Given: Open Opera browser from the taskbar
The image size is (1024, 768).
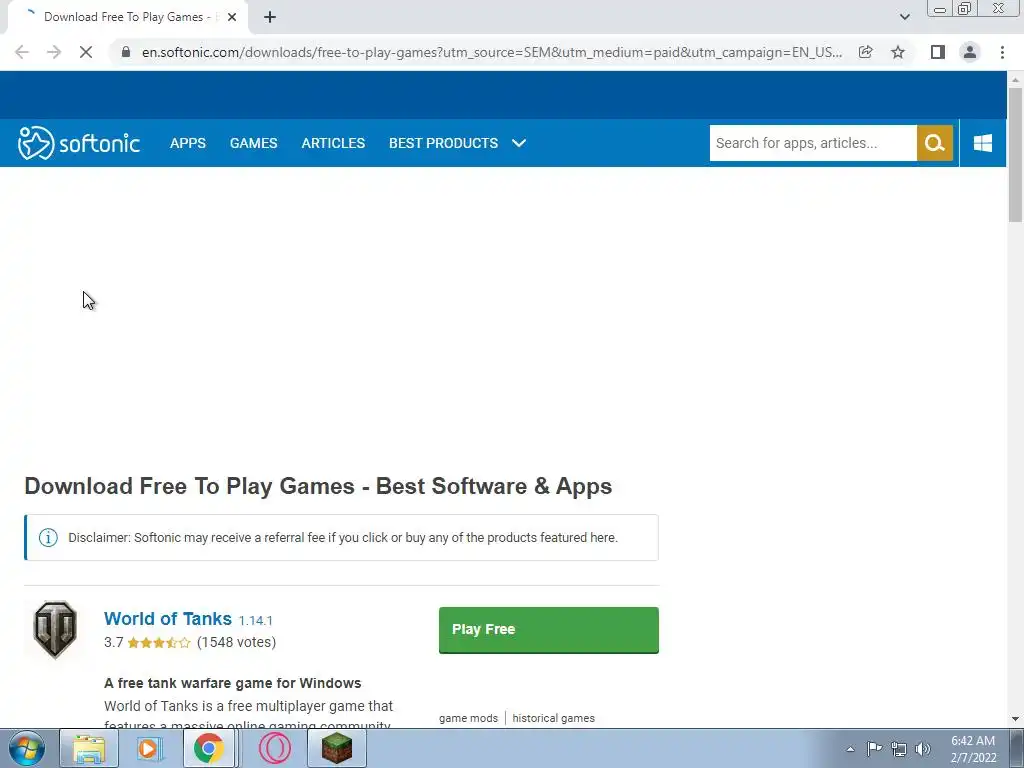Looking at the screenshot, I should [x=275, y=748].
